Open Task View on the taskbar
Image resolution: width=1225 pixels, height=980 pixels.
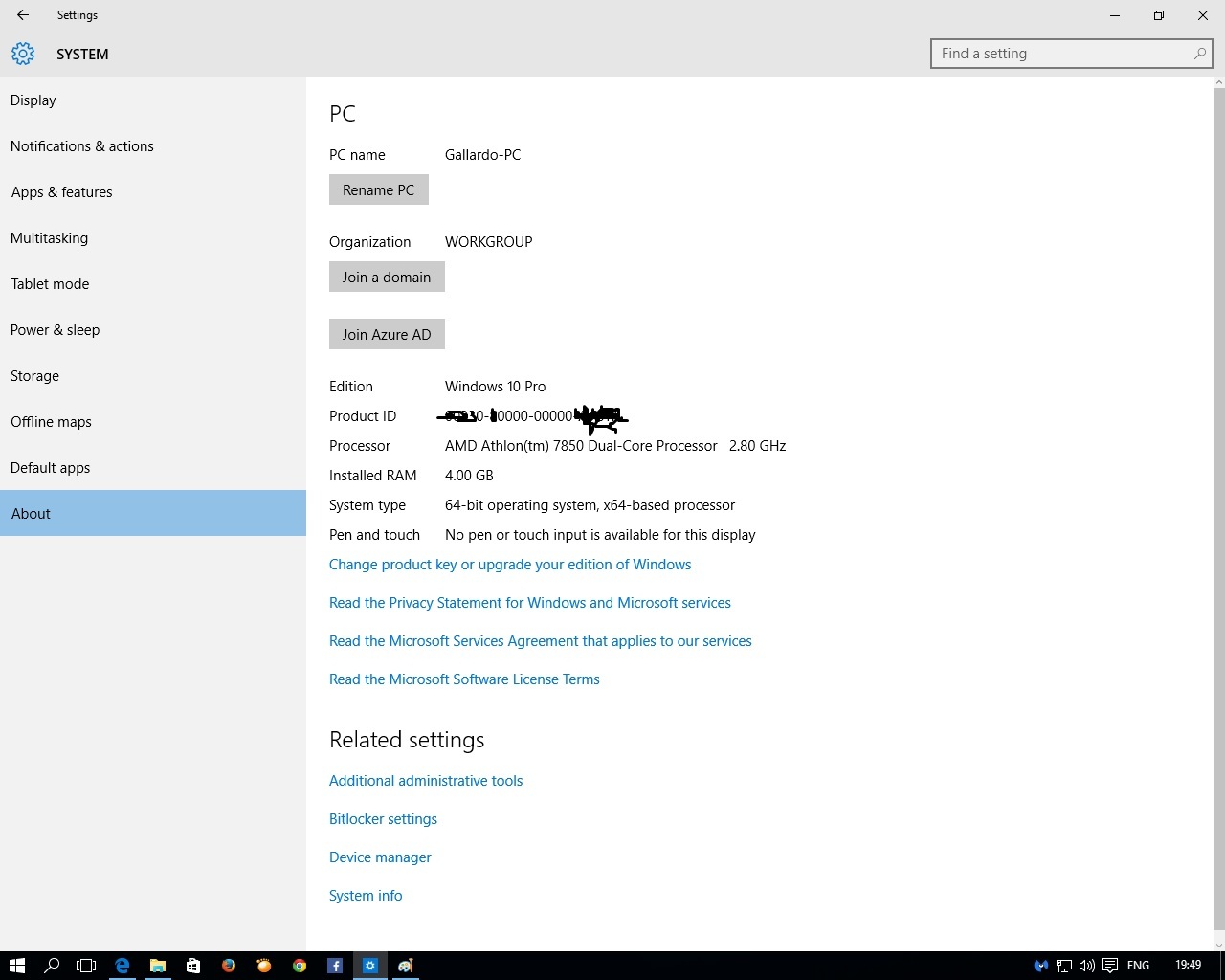point(86,966)
